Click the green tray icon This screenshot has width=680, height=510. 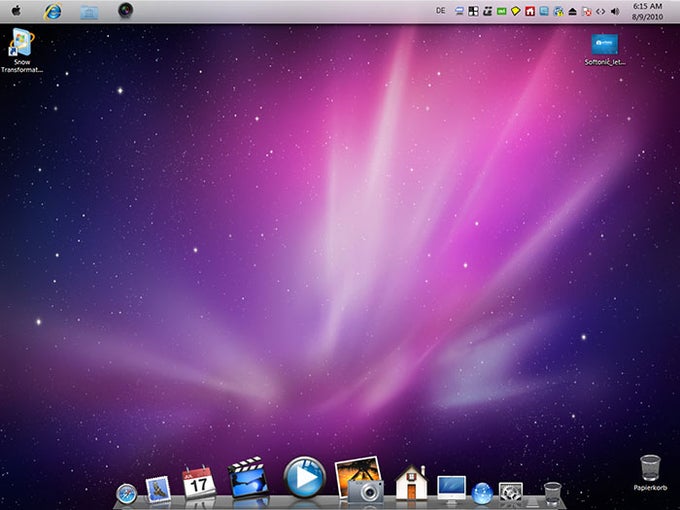(502, 11)
